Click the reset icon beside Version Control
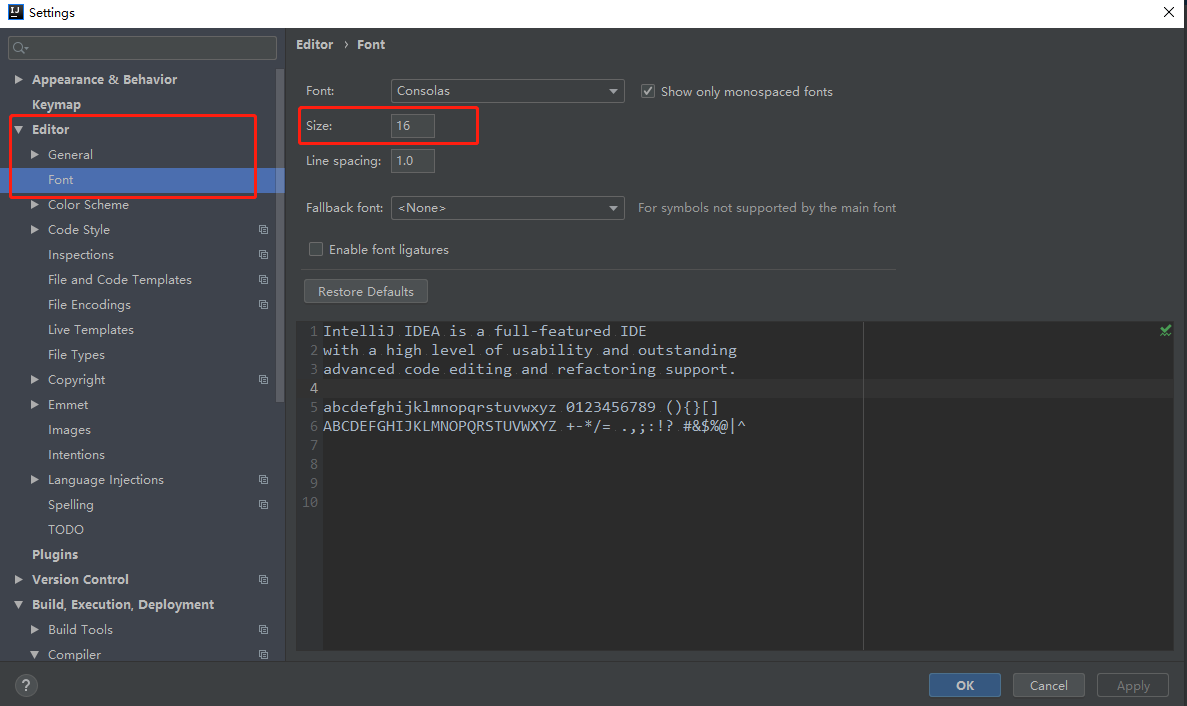Screen dimensions: 1187x706 263,579
